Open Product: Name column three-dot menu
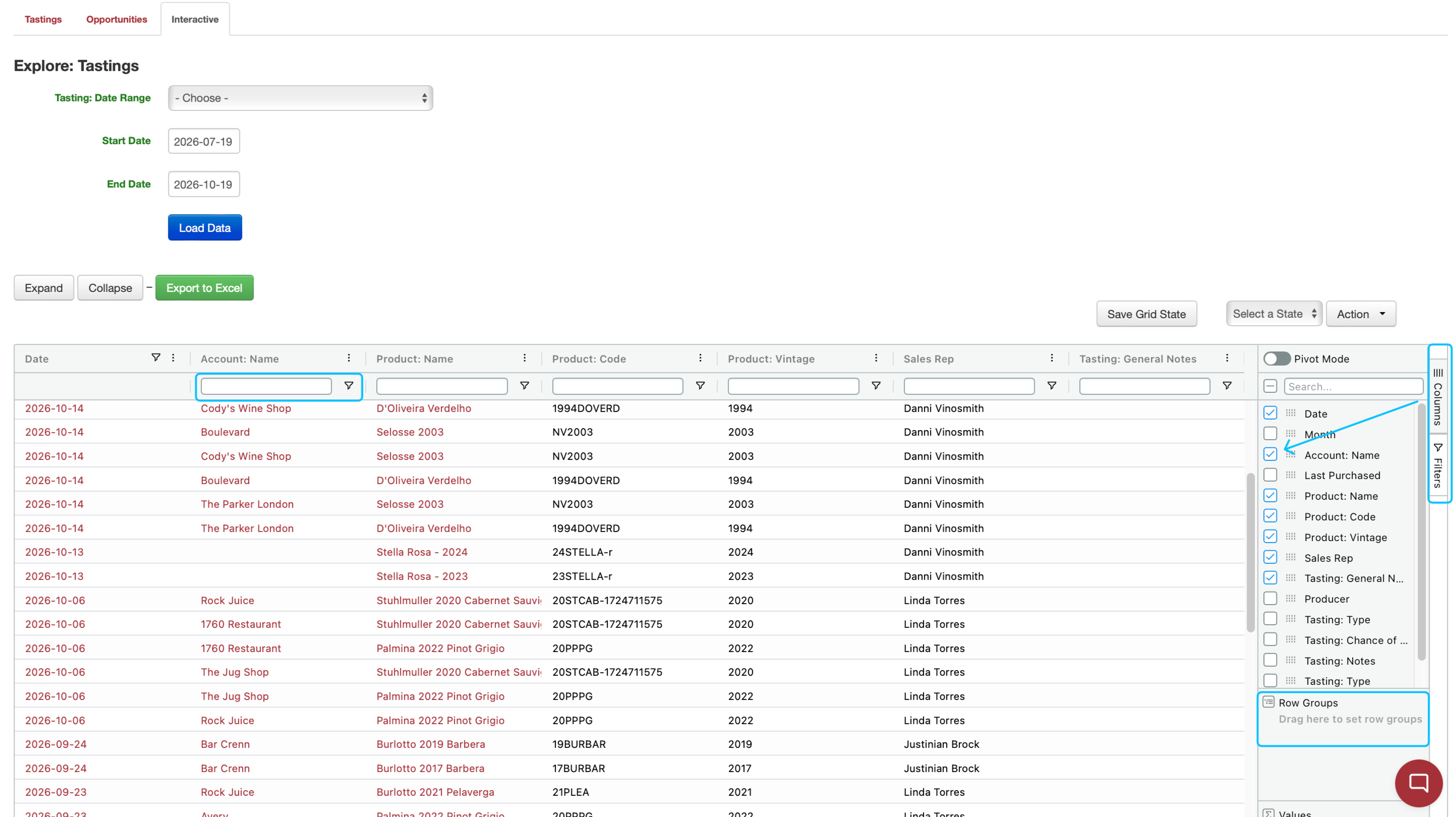Viewport: 1456px width, 817px height. 525,358
